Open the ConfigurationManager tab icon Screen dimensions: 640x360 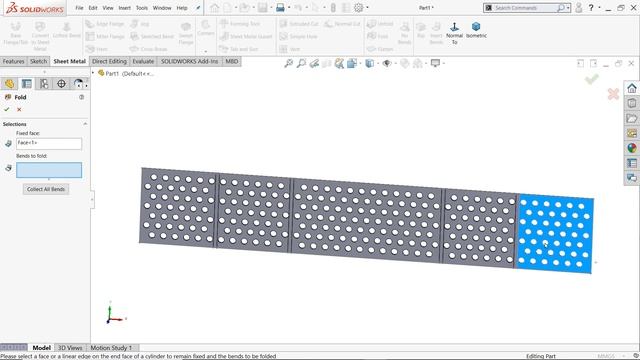(x=44, y=84)
